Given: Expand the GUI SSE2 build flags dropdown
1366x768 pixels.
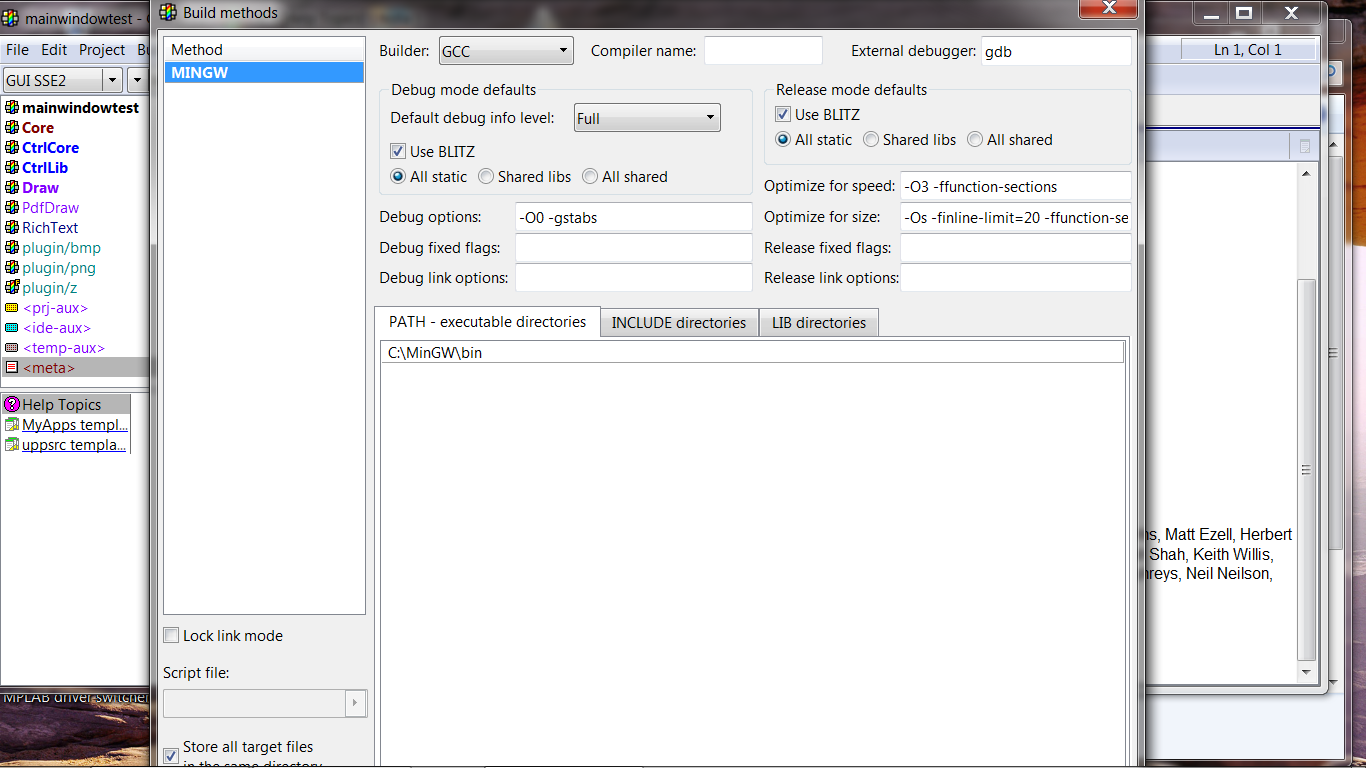Looking at the screenshot, I should [x=112, y=80].
